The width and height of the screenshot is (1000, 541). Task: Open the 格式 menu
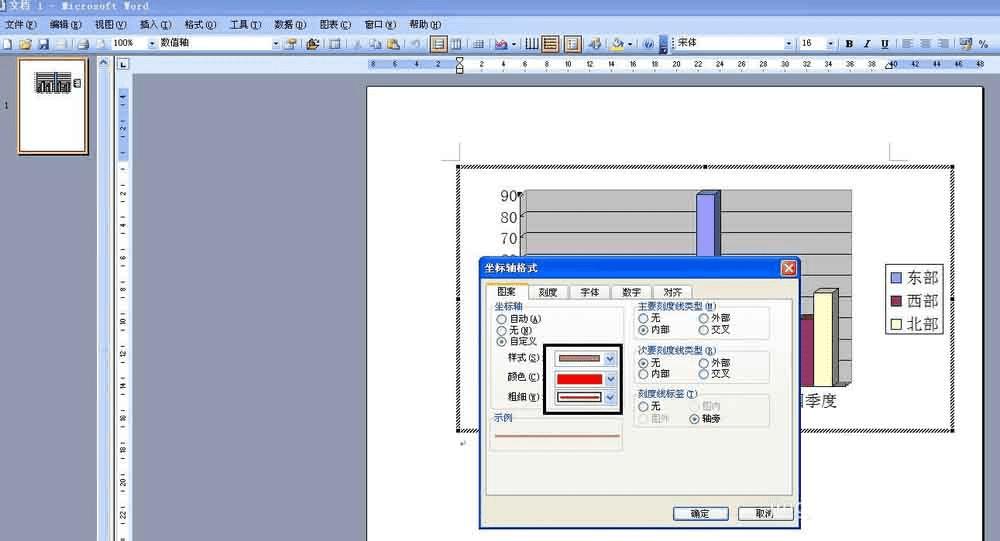[x=200, y=24]
